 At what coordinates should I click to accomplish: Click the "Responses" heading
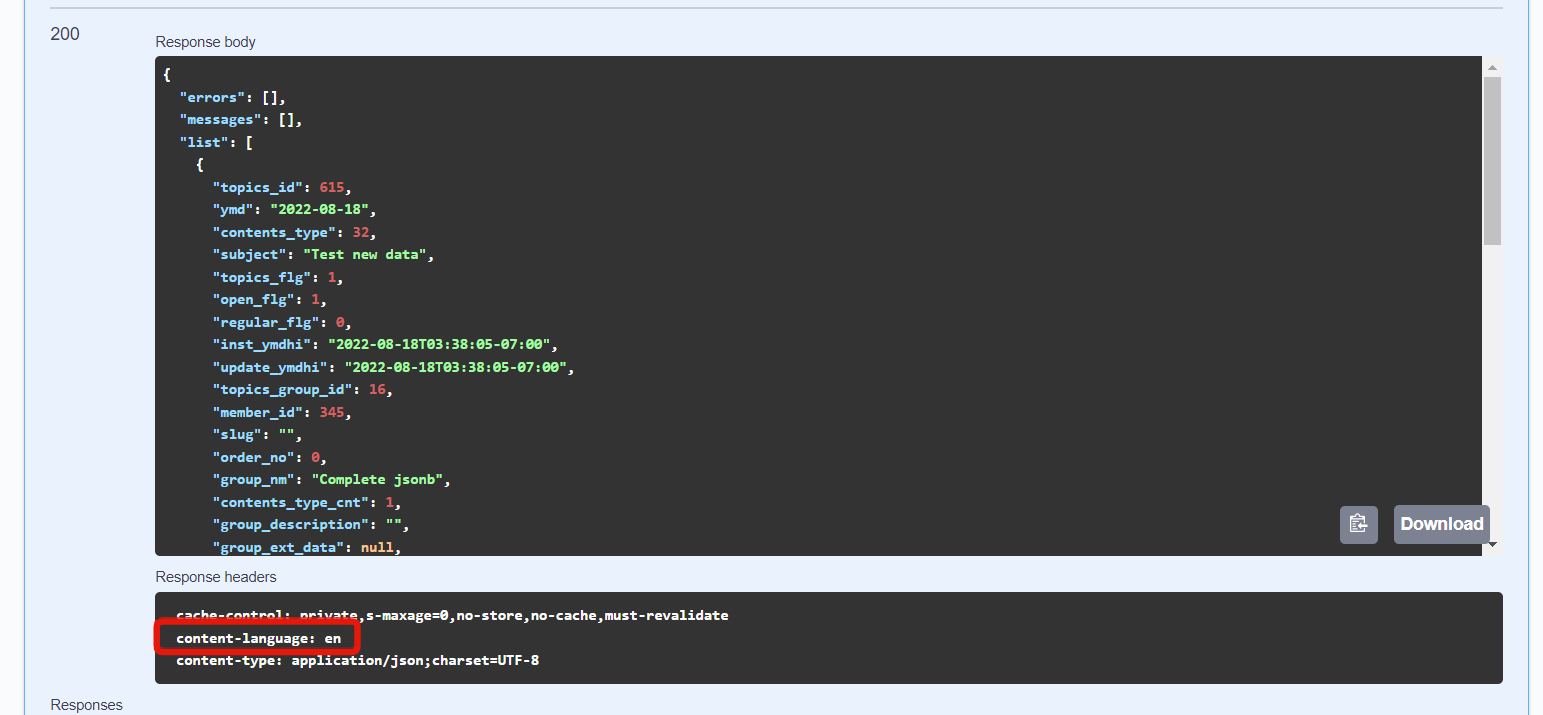[87, 705]
